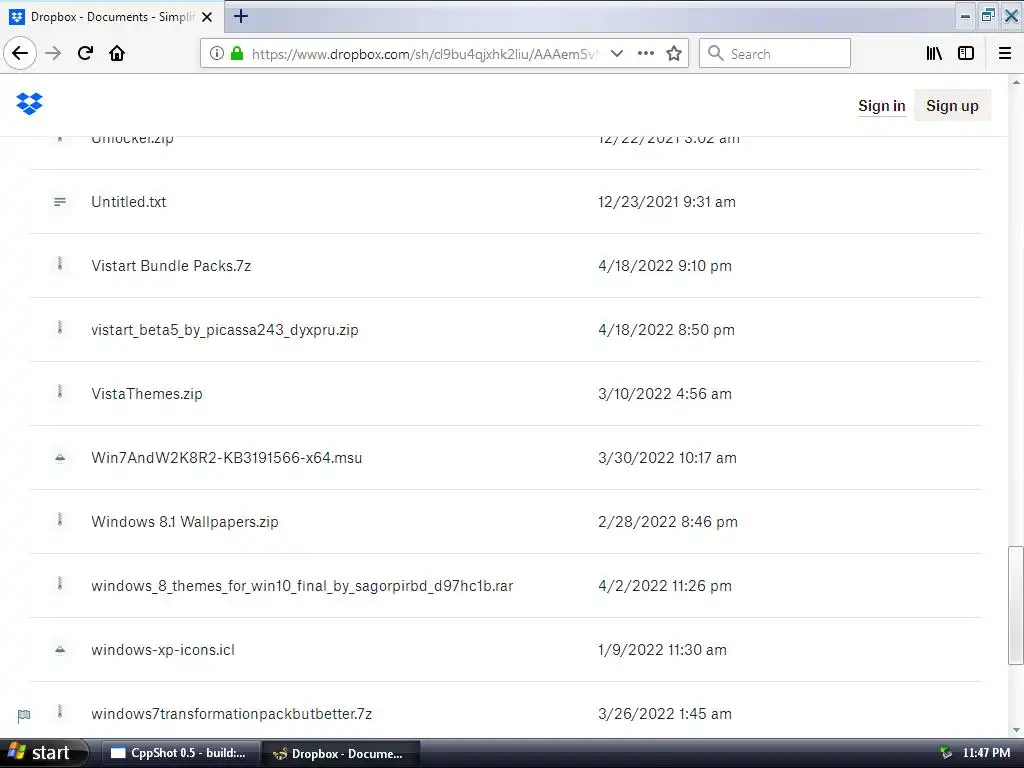Click zip icon beside vistart_beta5 file
This screenshot has height=768, width=1024.
click(x=59, y=328)
